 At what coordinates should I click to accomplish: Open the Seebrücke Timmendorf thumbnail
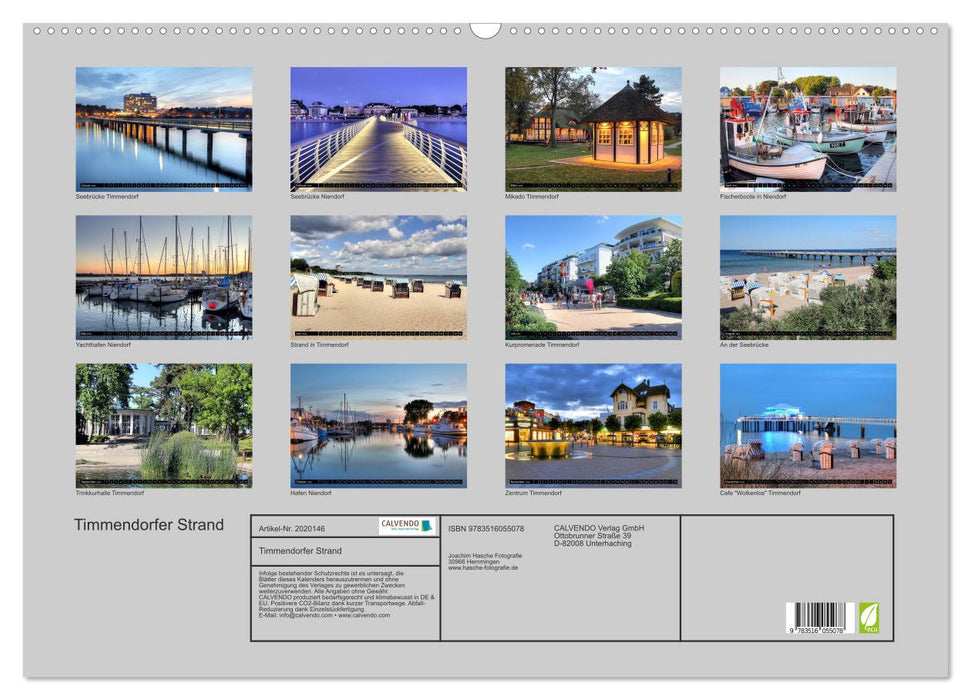click(x=160, y=130)
